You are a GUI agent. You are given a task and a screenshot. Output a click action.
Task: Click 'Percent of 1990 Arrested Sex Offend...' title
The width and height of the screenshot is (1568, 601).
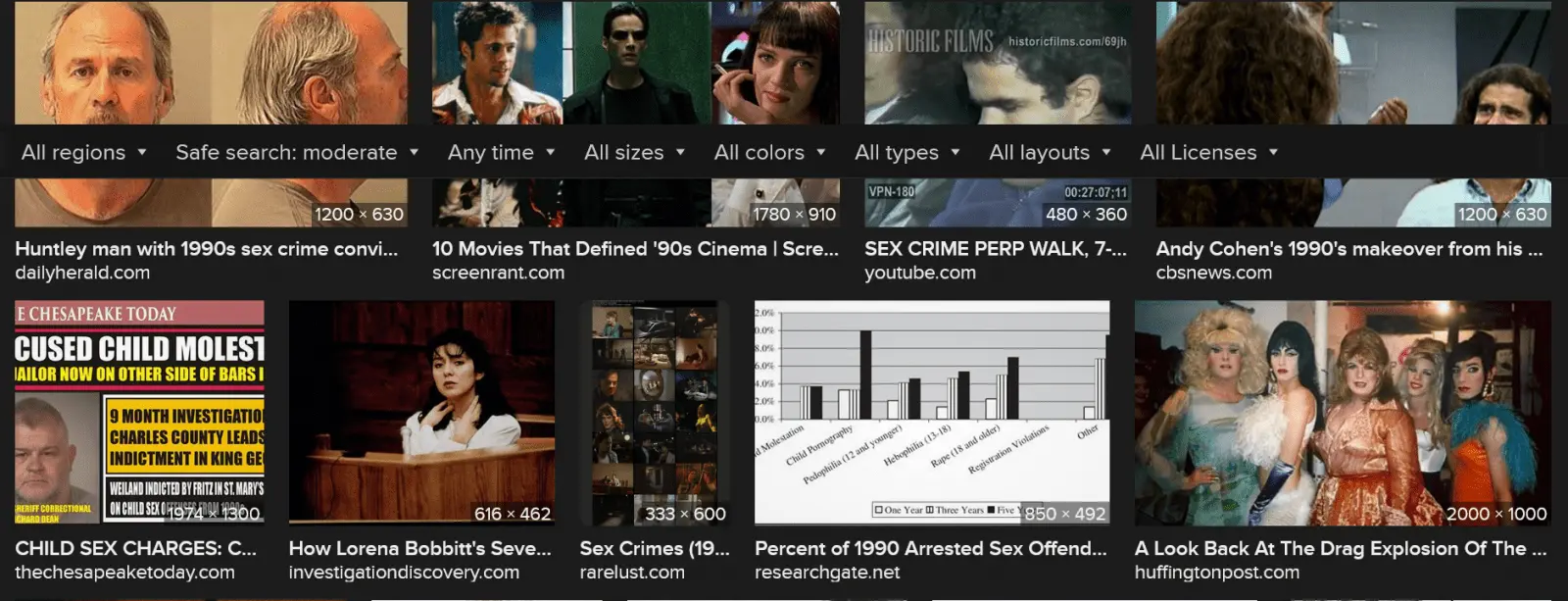(930, 549)
